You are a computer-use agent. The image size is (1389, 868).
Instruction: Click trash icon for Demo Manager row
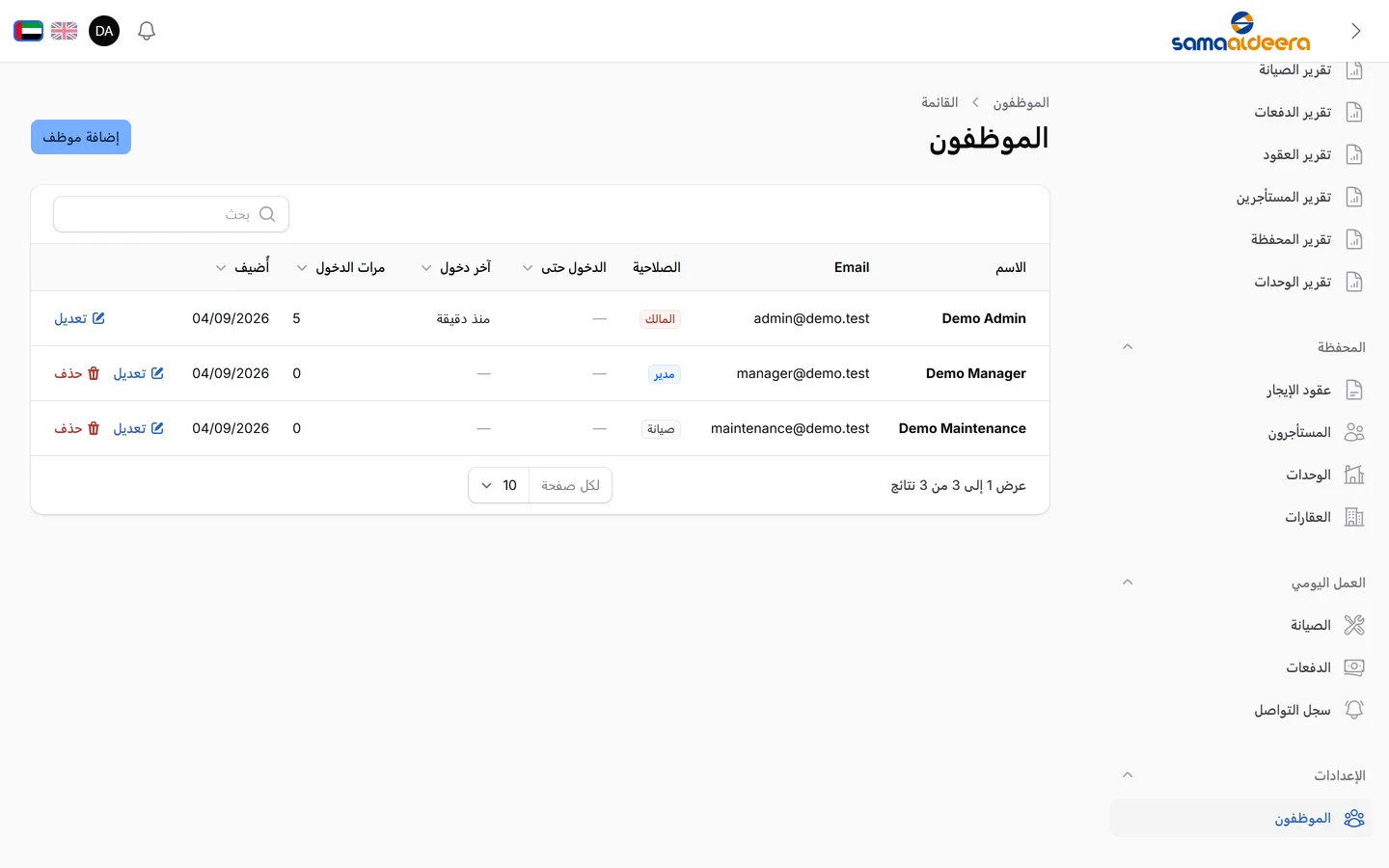(x=94, y=373)
